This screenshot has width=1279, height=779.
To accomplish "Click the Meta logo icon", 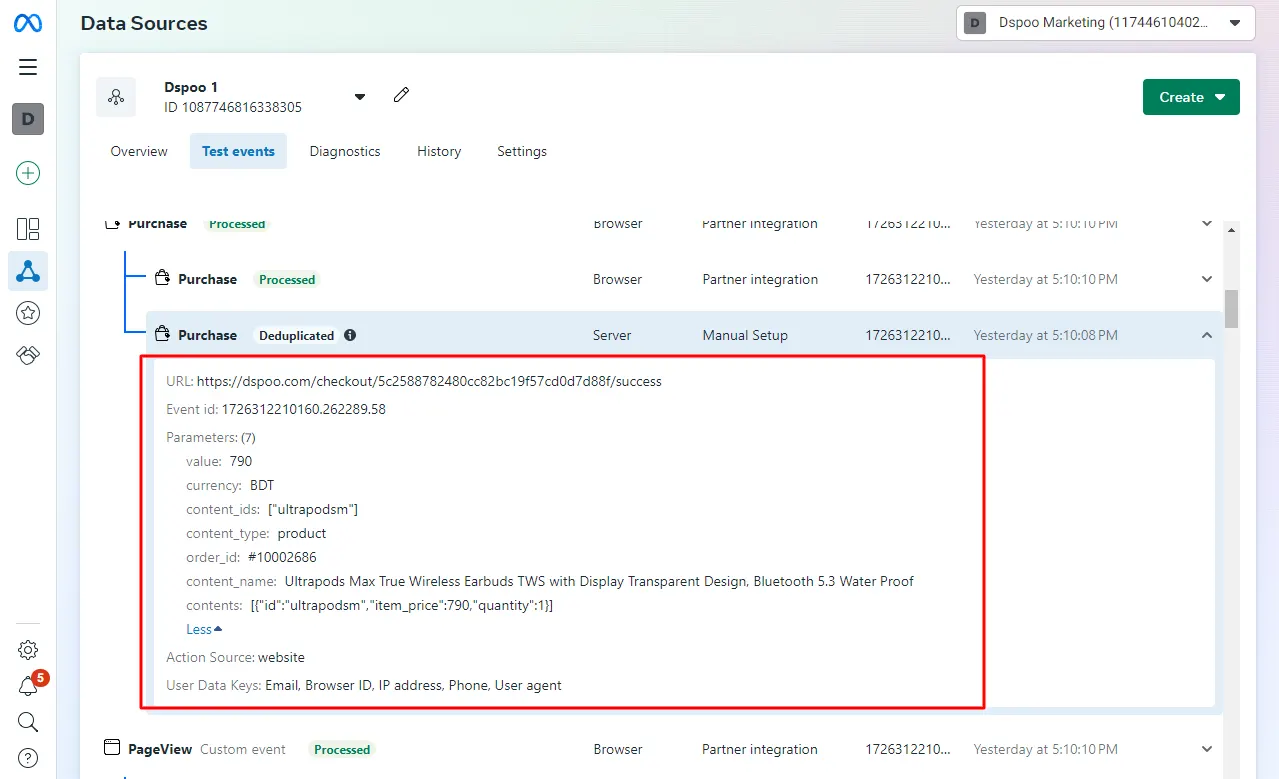I will click(x=28, y=23).
